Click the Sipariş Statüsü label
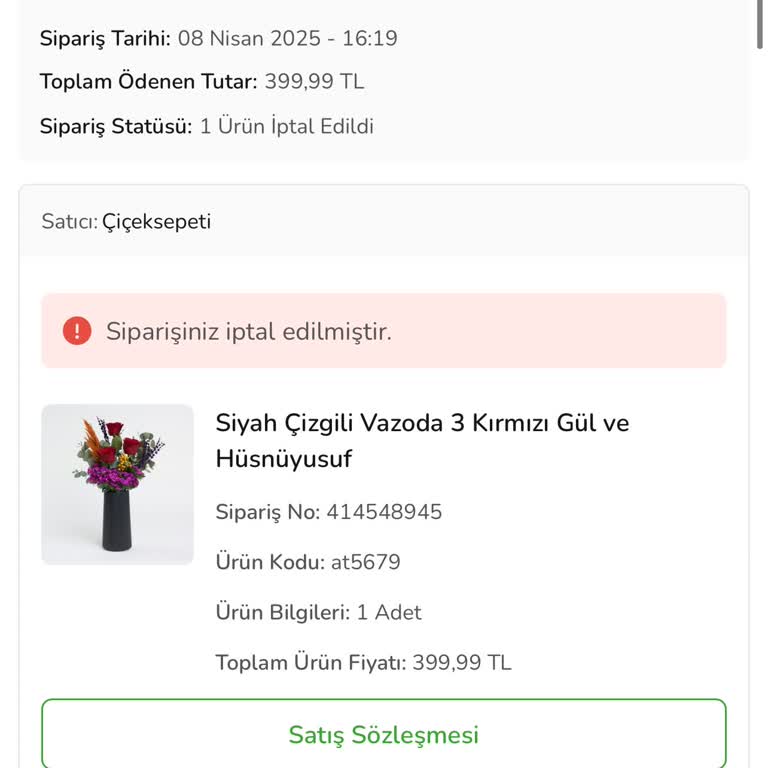The image size is (768, 768). [116, 127]
